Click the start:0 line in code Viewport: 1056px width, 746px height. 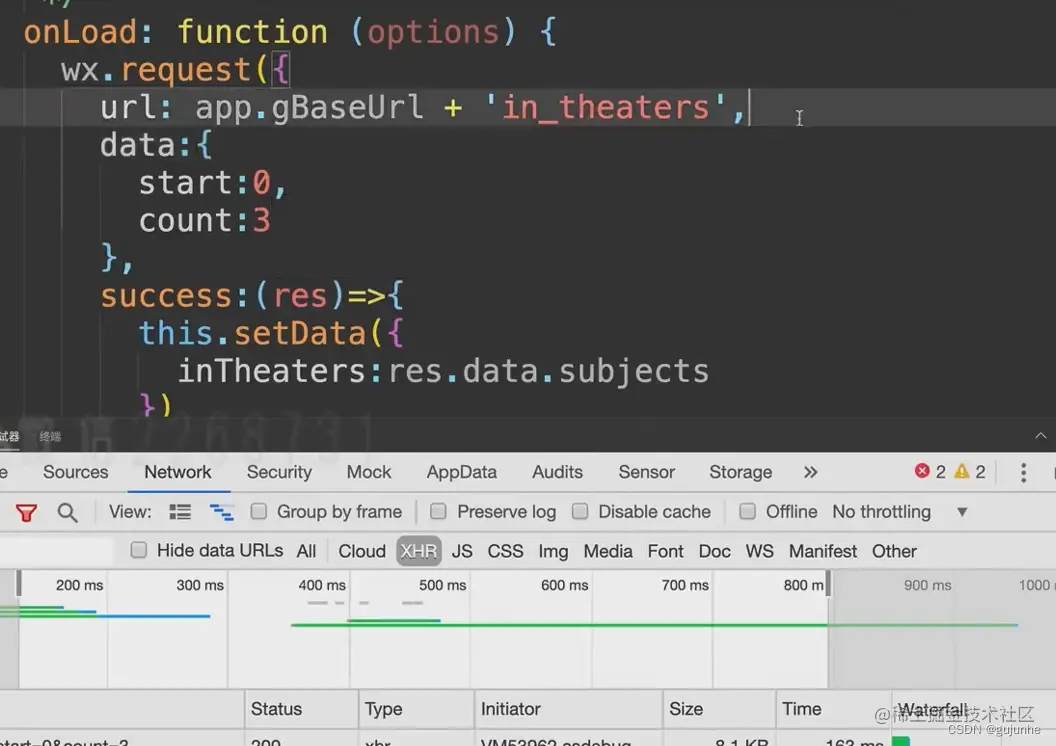pyautogui.click(x=212, y=183)
